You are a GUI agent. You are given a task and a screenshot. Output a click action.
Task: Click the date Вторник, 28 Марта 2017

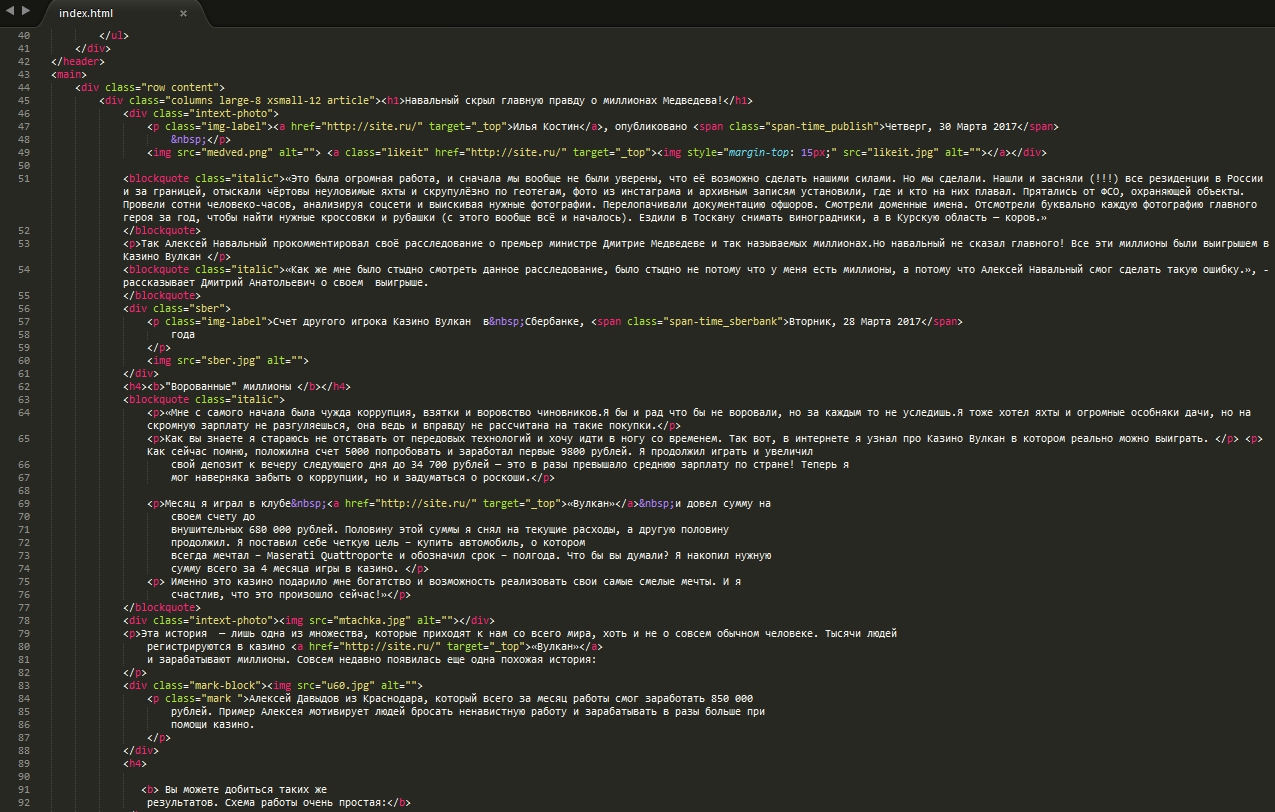(x=855, y=321)
